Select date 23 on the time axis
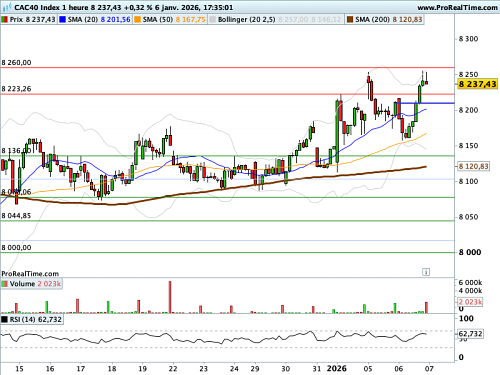 pyautogui.click(x=204, y=369)
